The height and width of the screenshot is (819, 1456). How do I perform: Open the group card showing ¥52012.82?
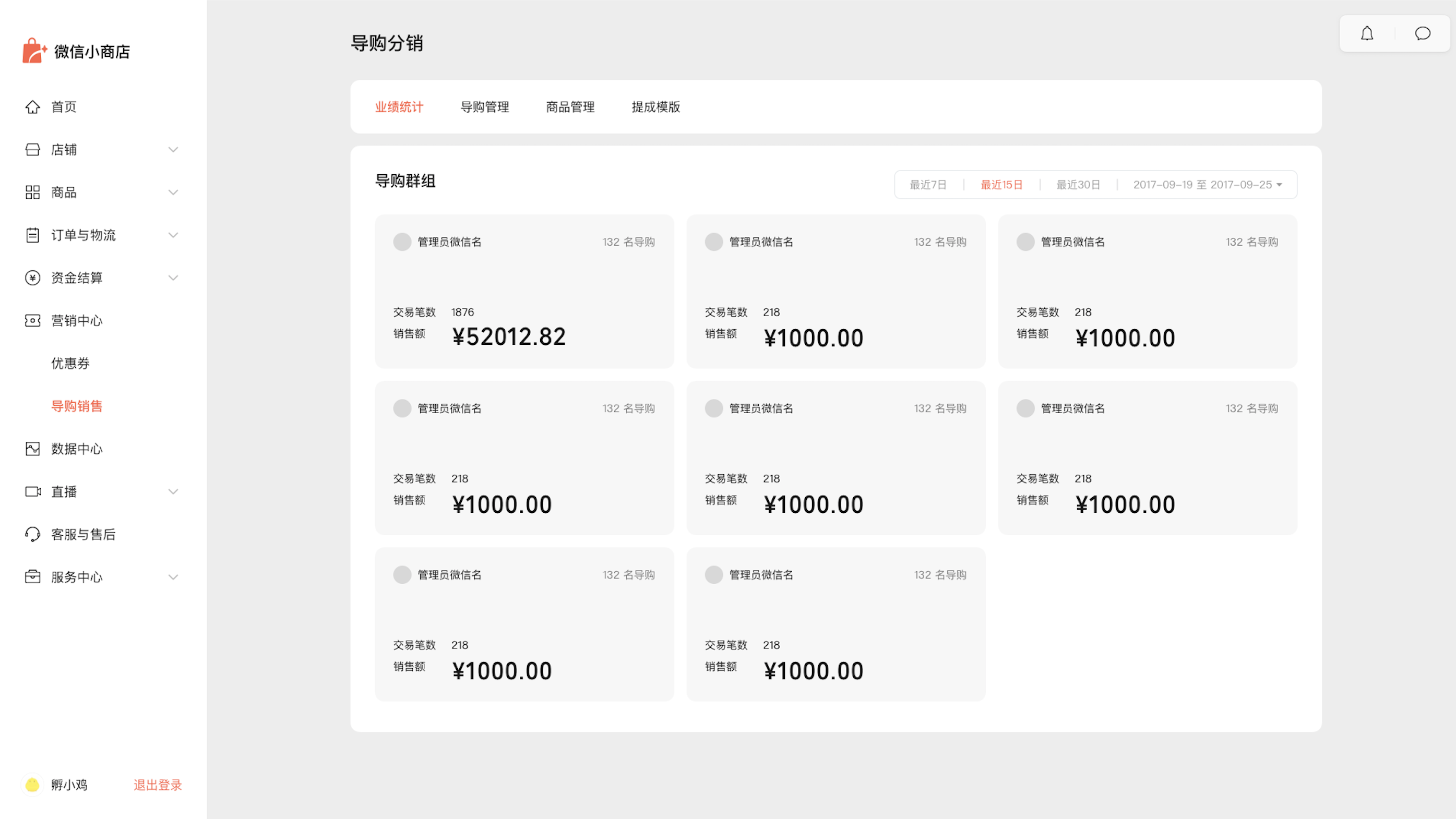524,292
